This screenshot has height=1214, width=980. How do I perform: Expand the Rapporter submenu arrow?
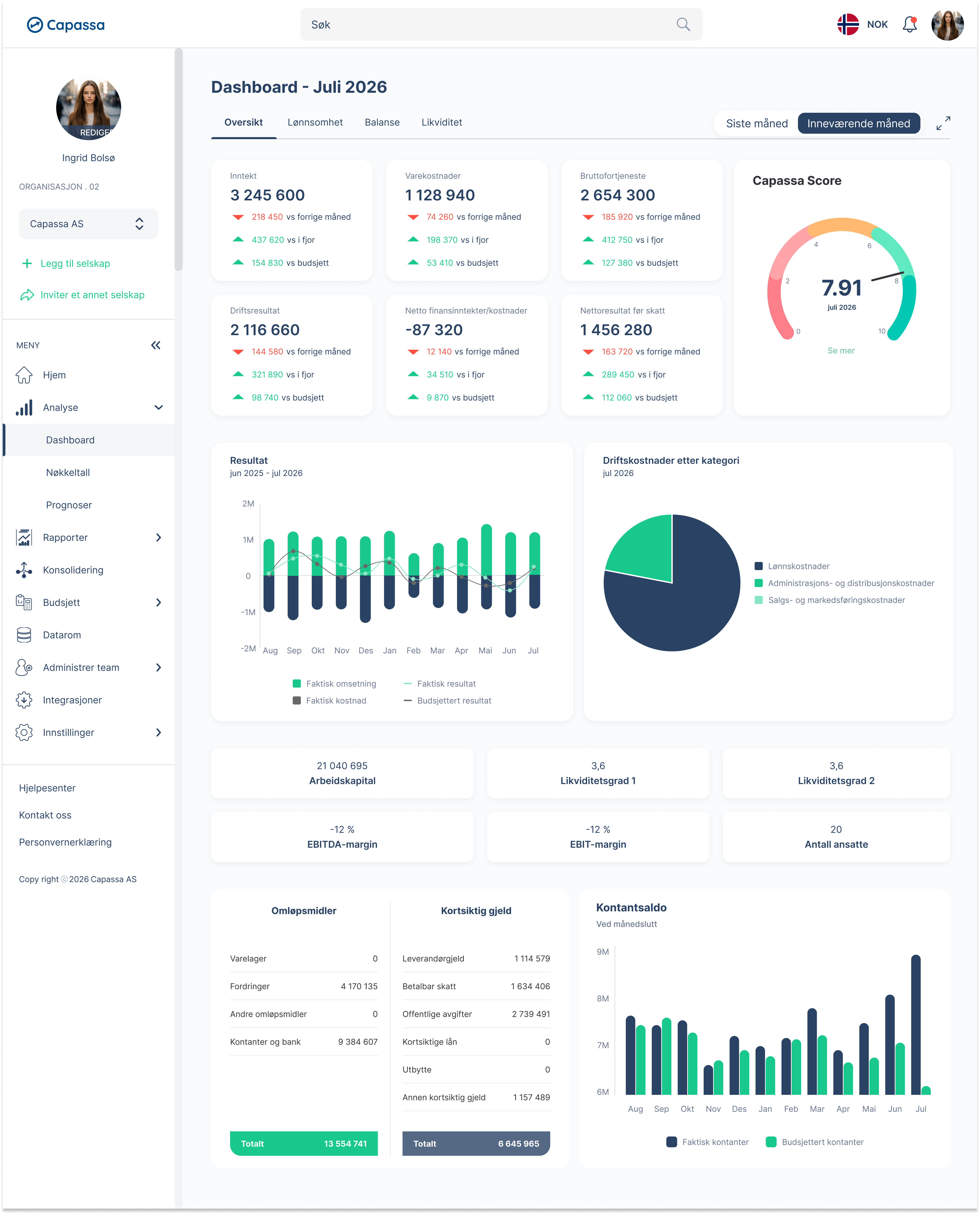[x=159, y=538]
